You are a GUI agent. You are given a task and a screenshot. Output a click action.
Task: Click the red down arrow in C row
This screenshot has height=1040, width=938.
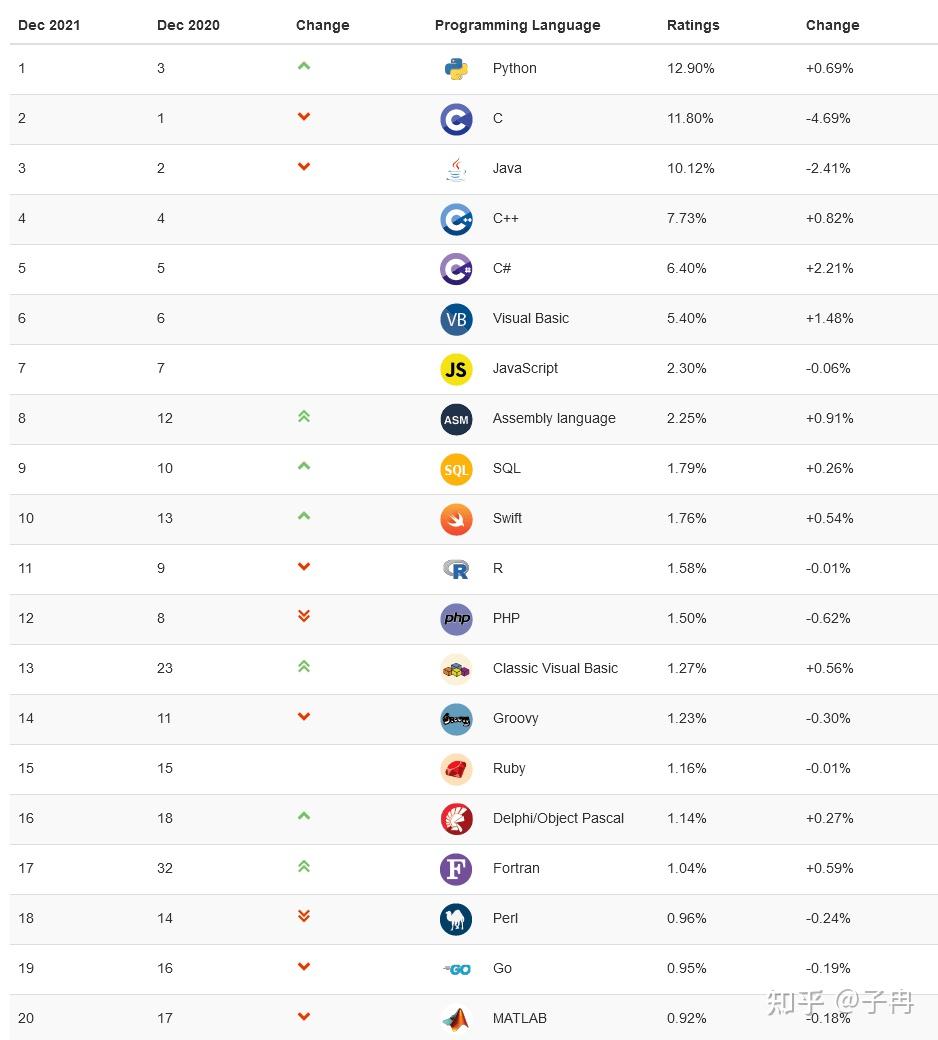click(304, 117)
